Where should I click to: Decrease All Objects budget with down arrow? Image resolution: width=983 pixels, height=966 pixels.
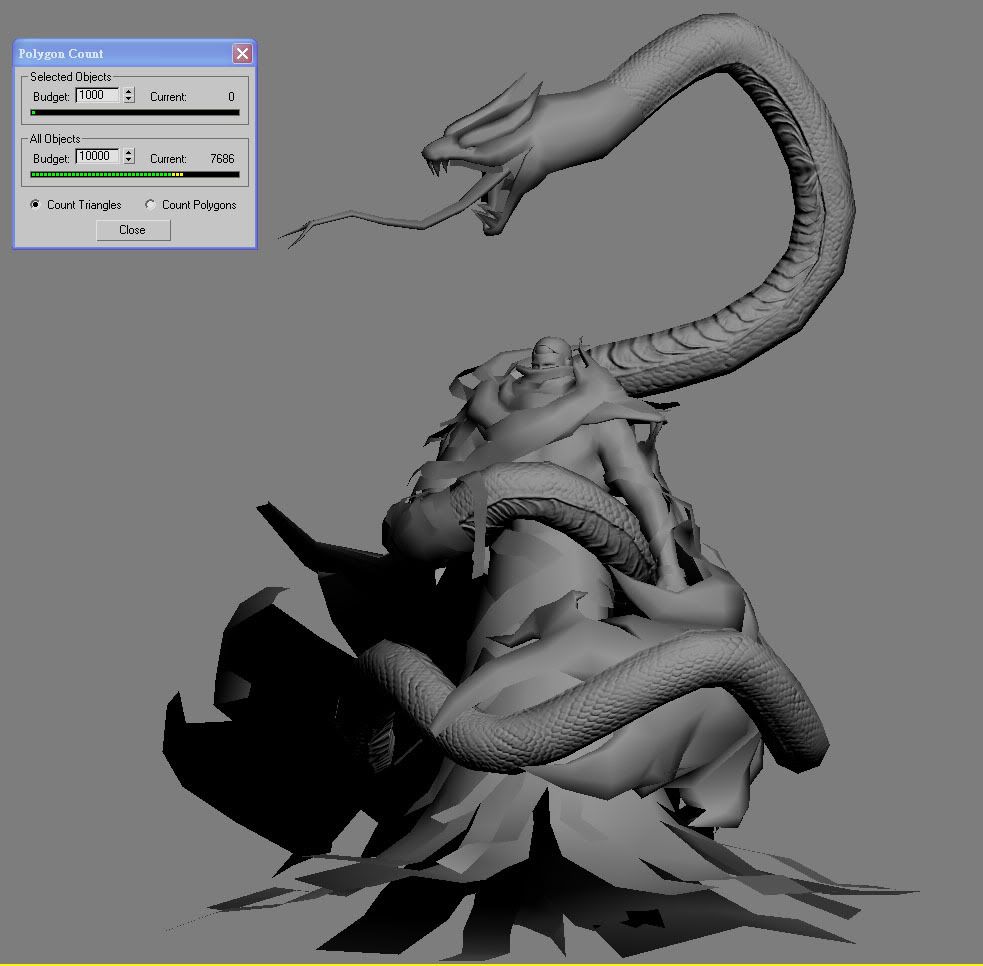pyautogui.click(x=129, y=162)
